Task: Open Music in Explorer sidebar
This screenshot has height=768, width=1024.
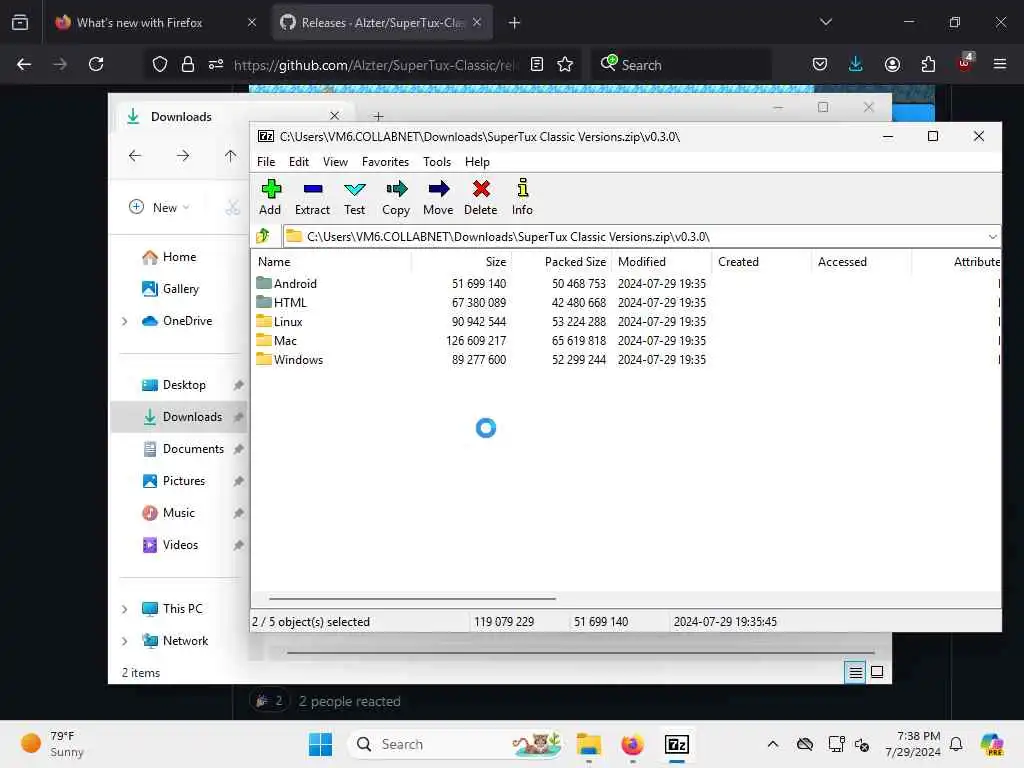Action: [168, 513]
